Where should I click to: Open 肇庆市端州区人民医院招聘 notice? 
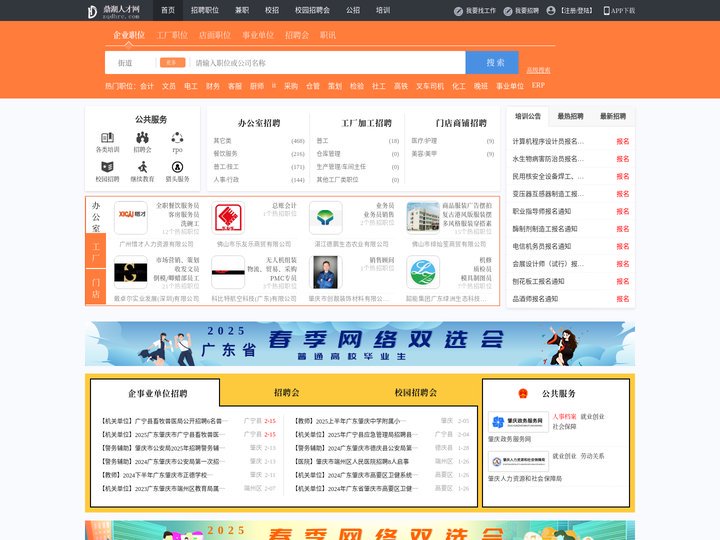click(352, 461)
